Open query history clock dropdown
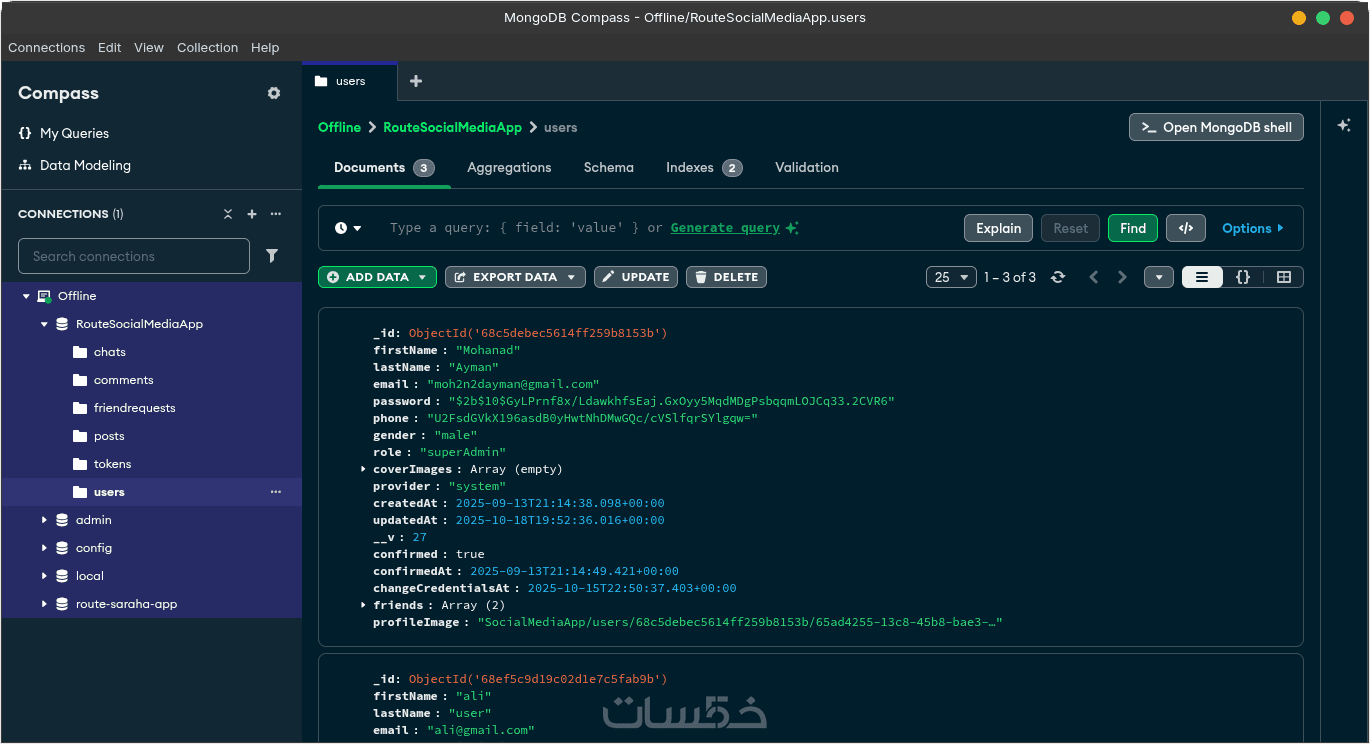This screenshot has height=744, width=1370. pos(348,228)
